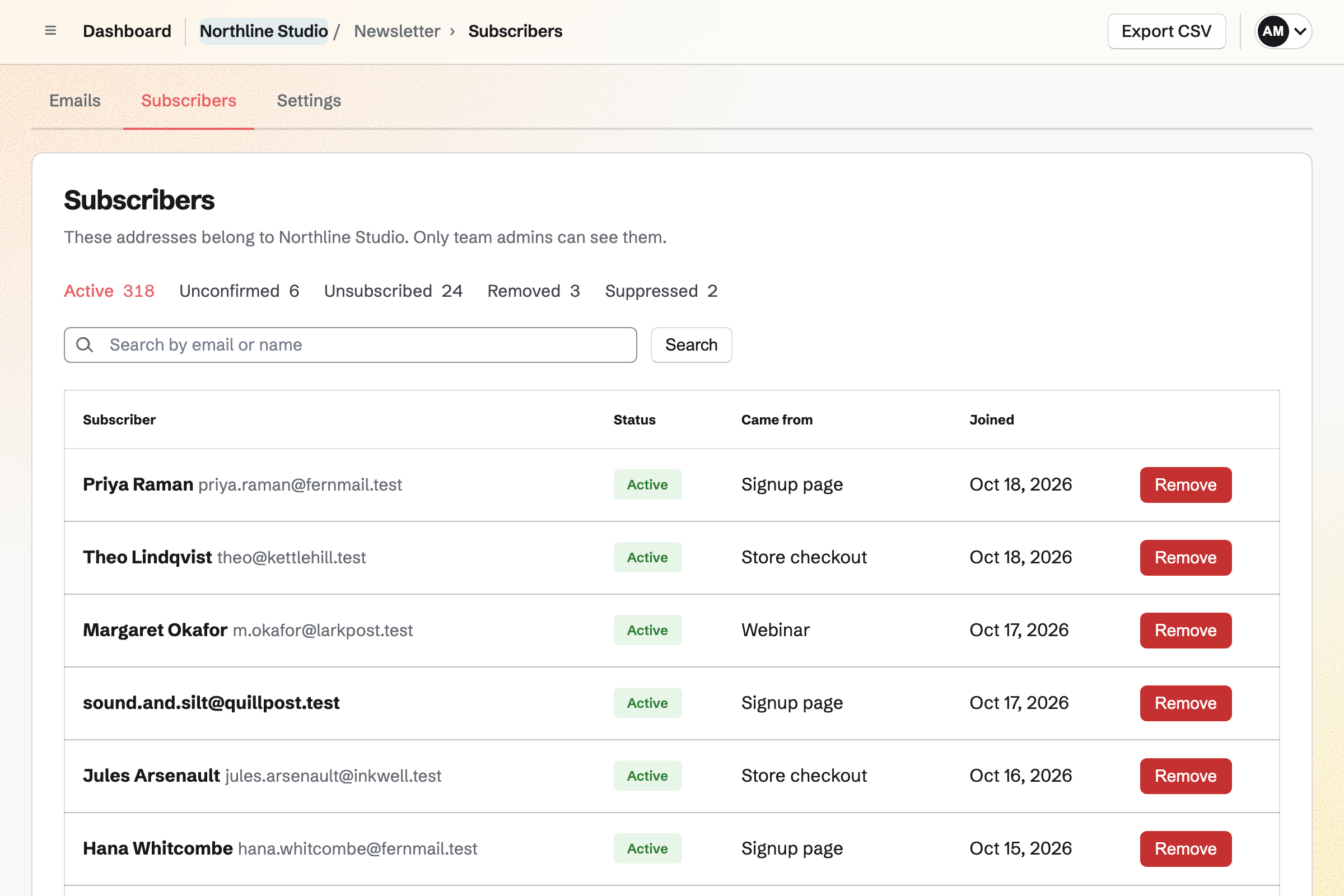Remove Theo Lindqvist from subscribers
The width and height of the screenshot is (1344, 896).
click(x=1185, y=557)
